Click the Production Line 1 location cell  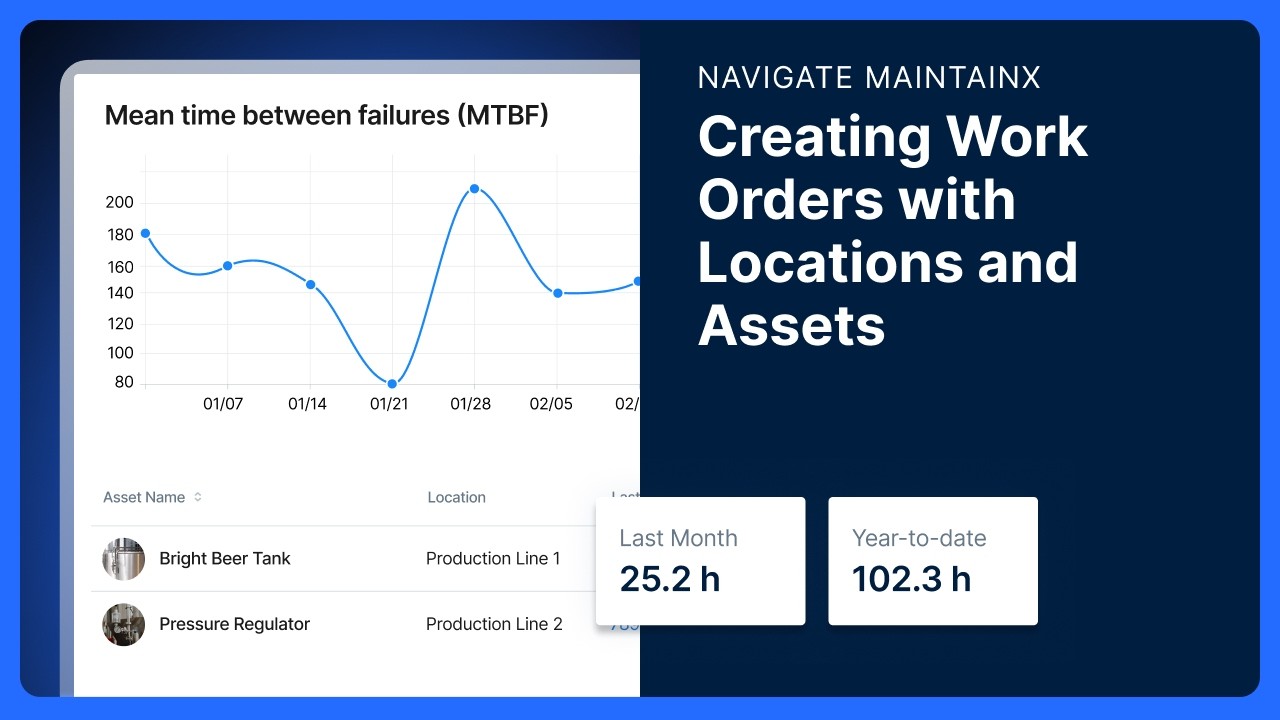click(x=493, y=559)
